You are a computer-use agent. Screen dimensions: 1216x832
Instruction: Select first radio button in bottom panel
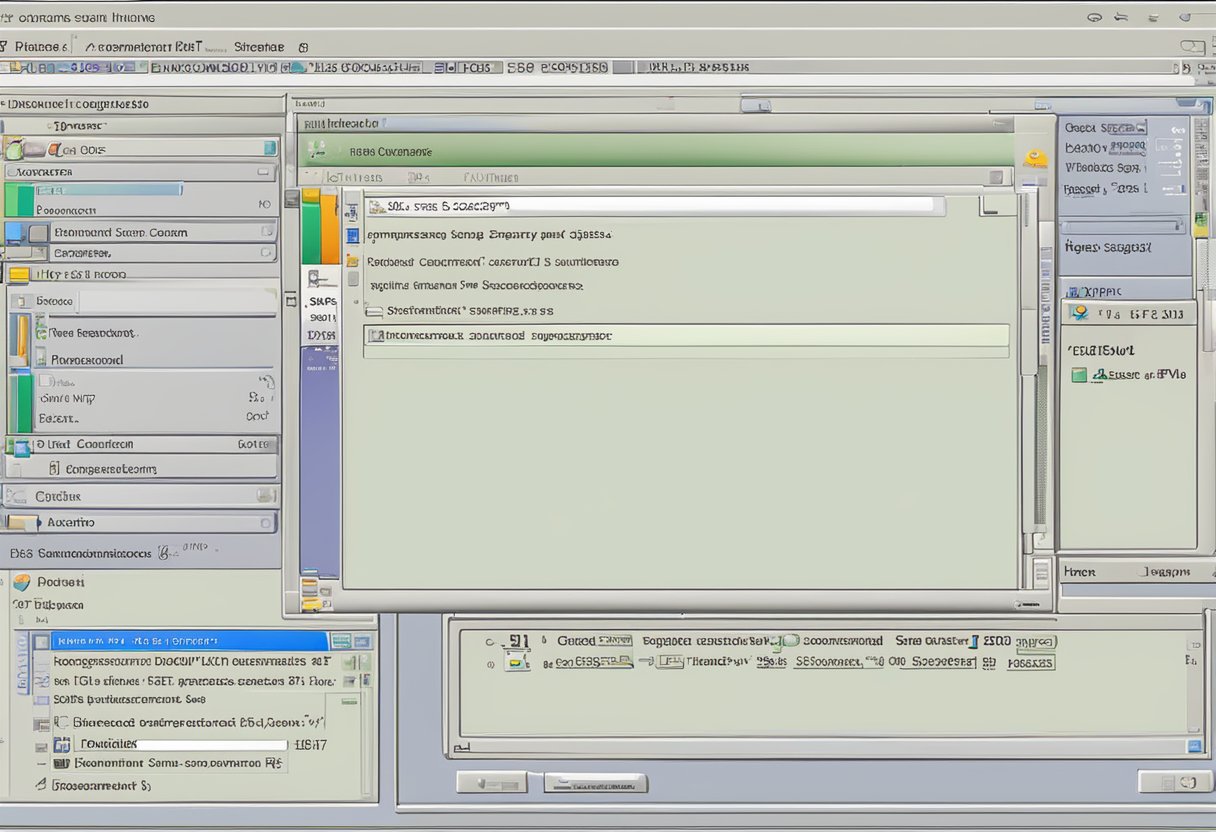(489, 642)
